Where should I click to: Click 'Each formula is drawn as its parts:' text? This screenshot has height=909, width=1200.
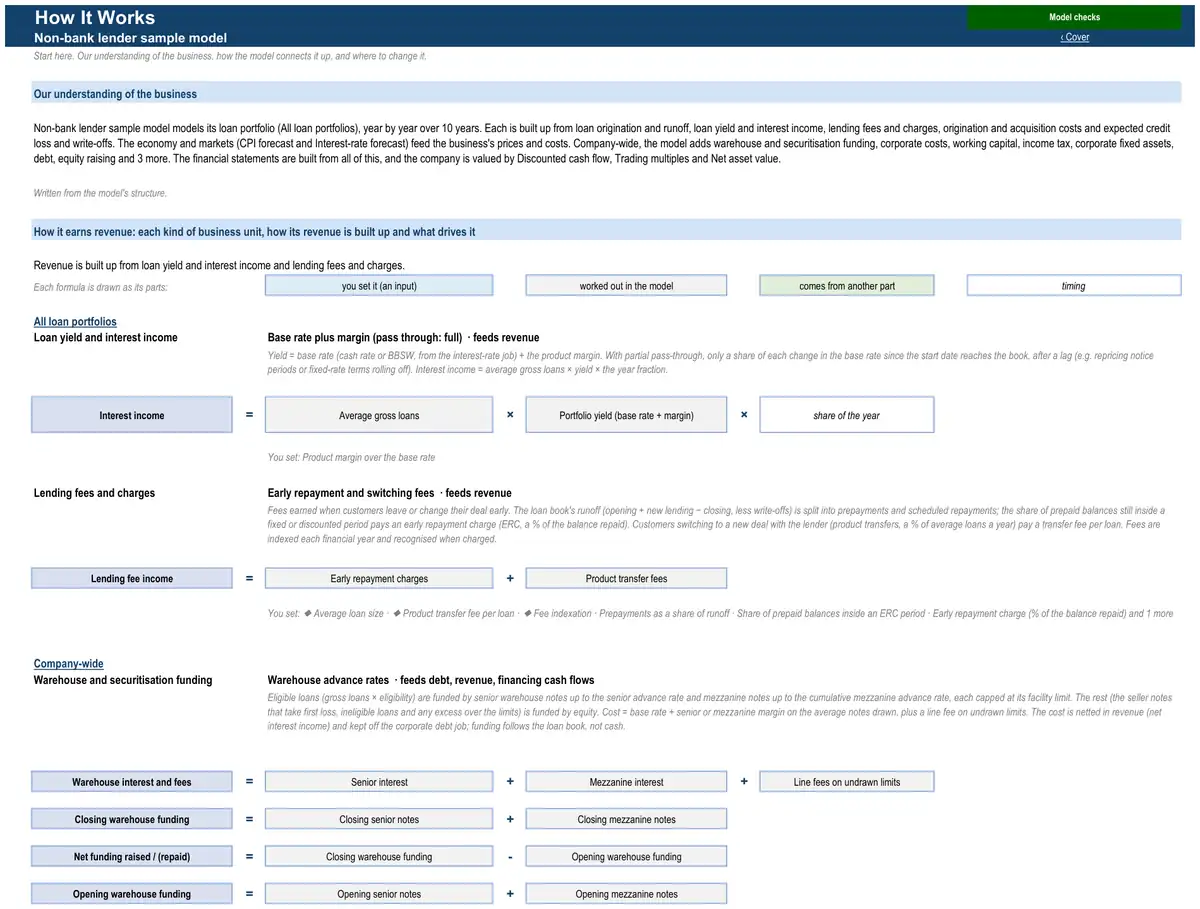(x=100, y=287)
